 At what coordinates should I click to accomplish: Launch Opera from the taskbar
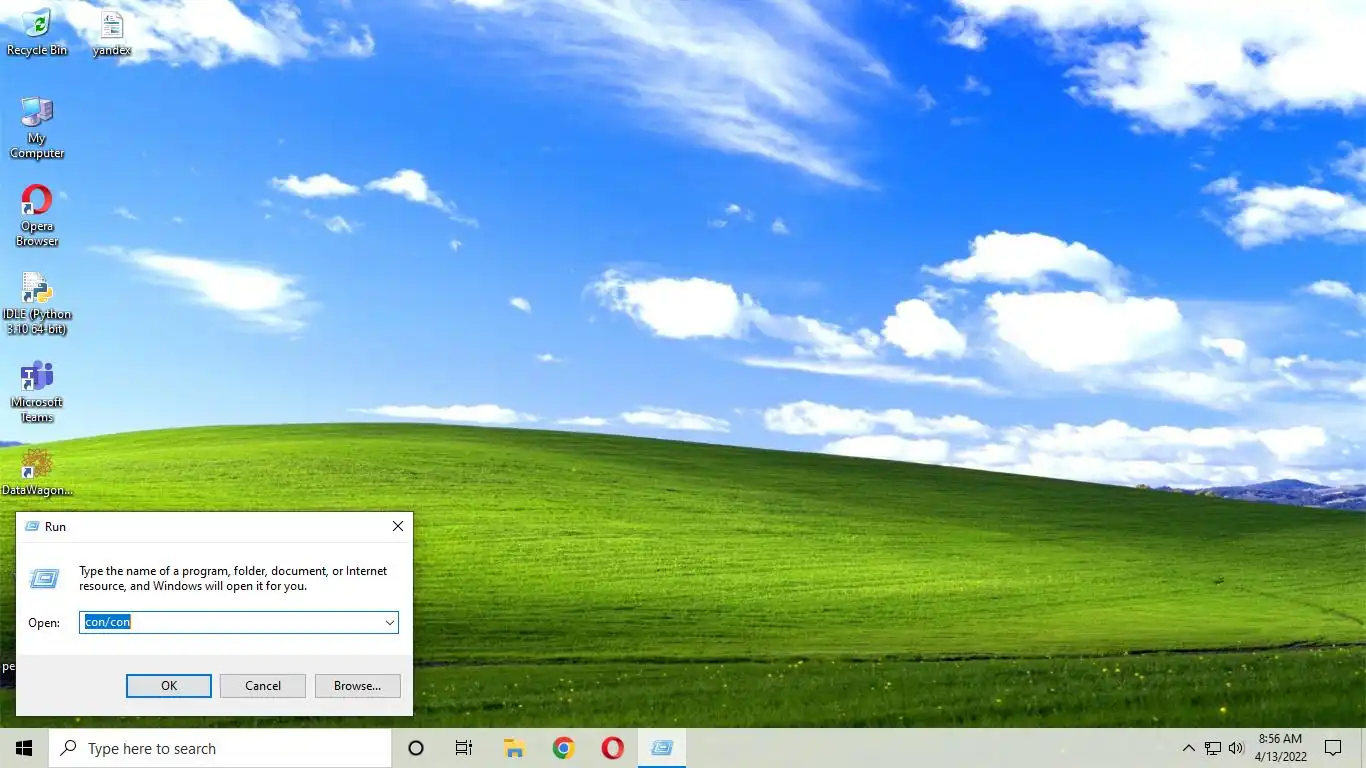pyautogui.click(x=613, y=748)
